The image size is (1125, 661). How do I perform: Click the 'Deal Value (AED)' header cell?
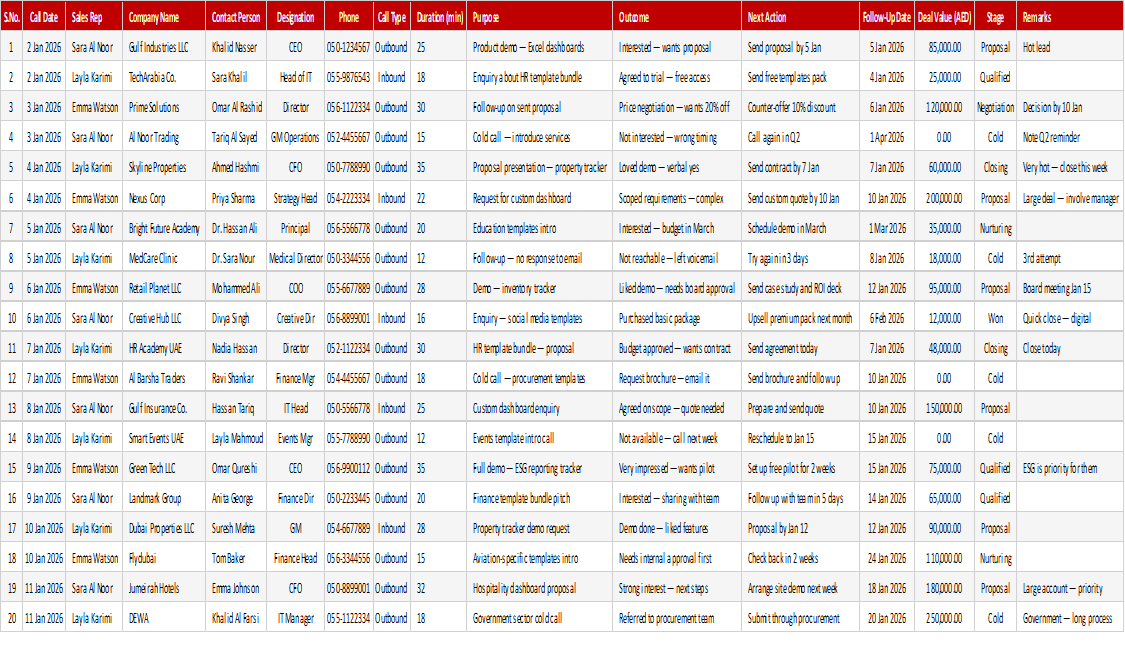click(x=944, y=17)
